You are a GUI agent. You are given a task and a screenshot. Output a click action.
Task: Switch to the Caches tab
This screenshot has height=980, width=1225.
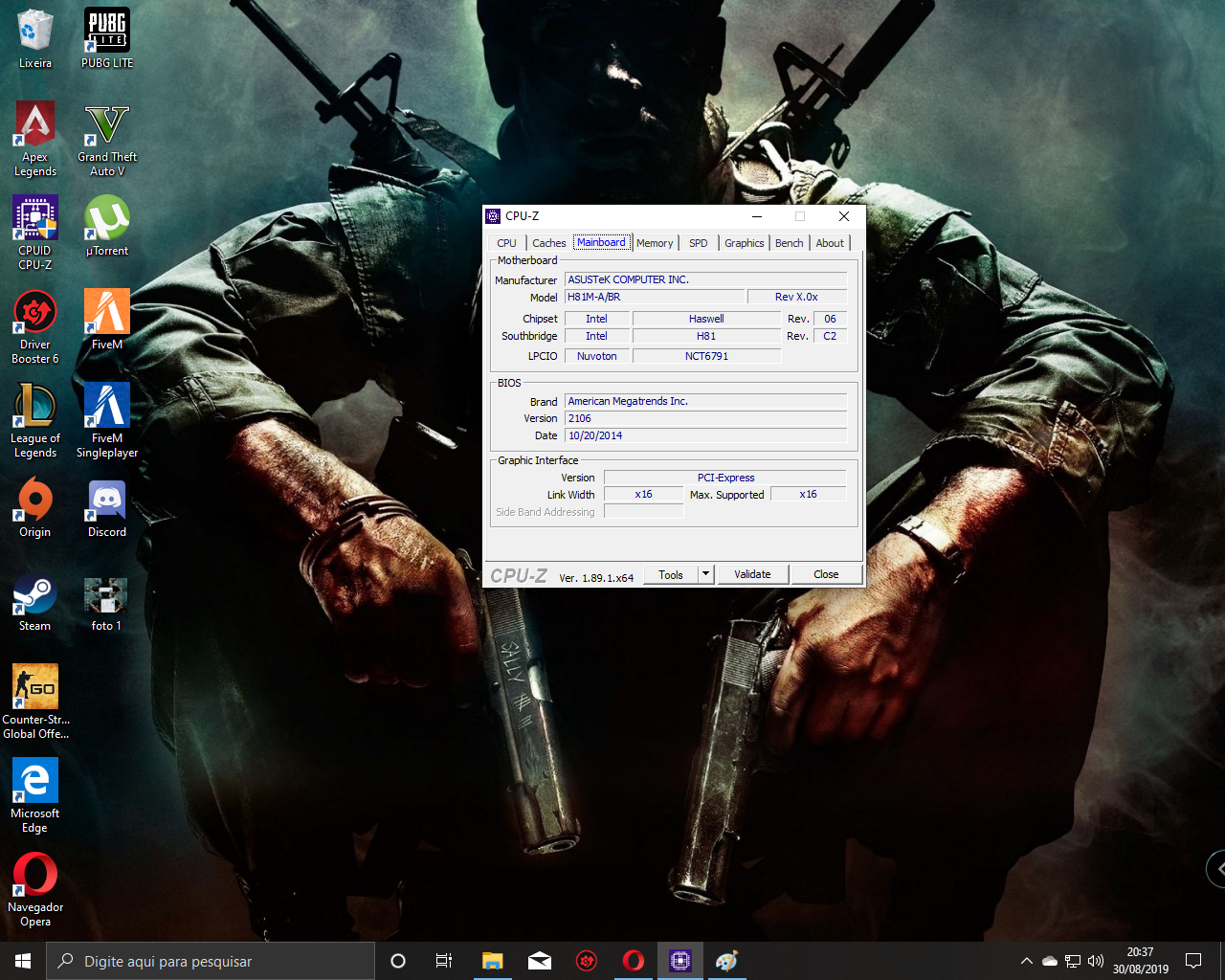pos(548,243)
